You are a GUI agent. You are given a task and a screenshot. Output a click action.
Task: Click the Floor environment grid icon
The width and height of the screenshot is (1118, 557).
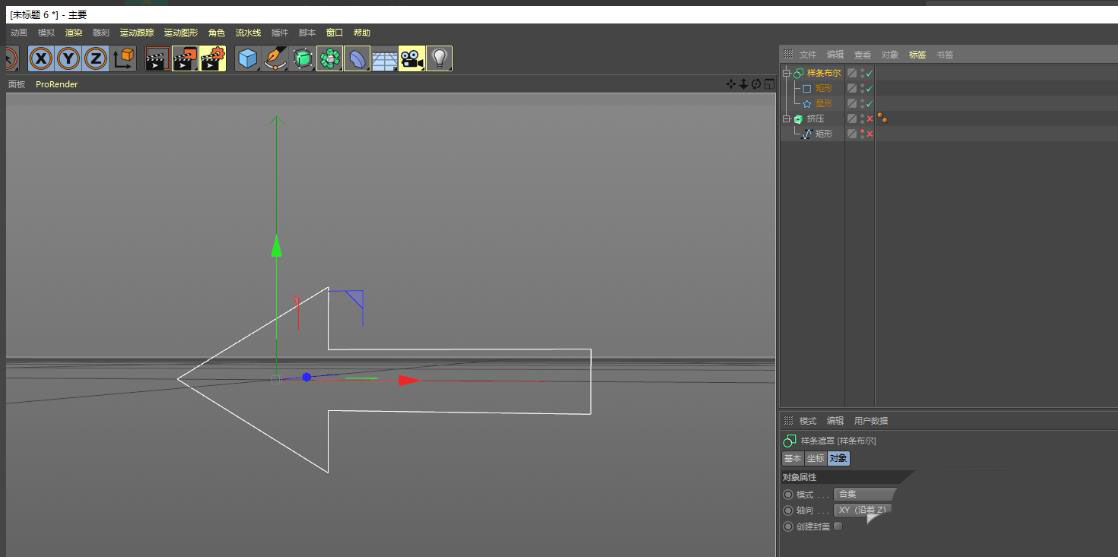(384, 59)
